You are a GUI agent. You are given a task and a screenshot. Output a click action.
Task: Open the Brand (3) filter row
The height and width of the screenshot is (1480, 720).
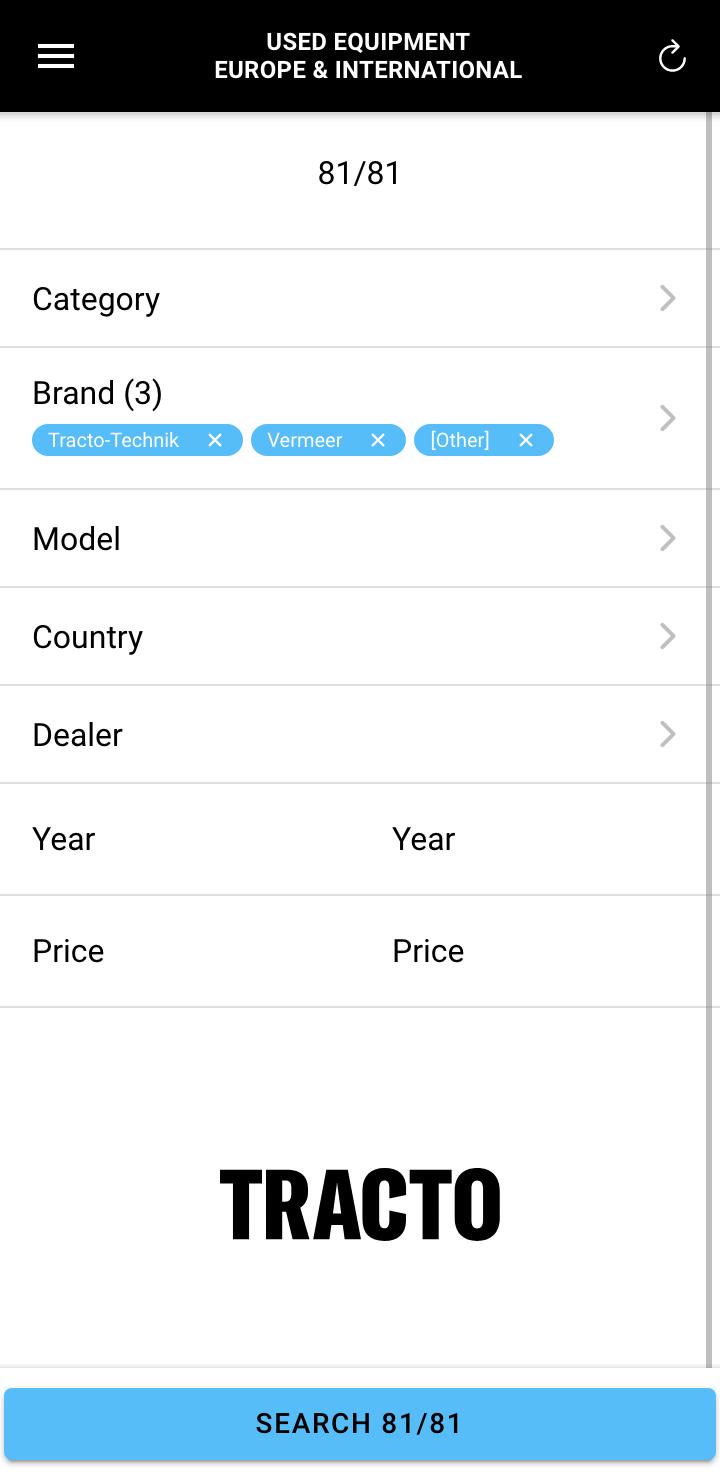(354, 418)
